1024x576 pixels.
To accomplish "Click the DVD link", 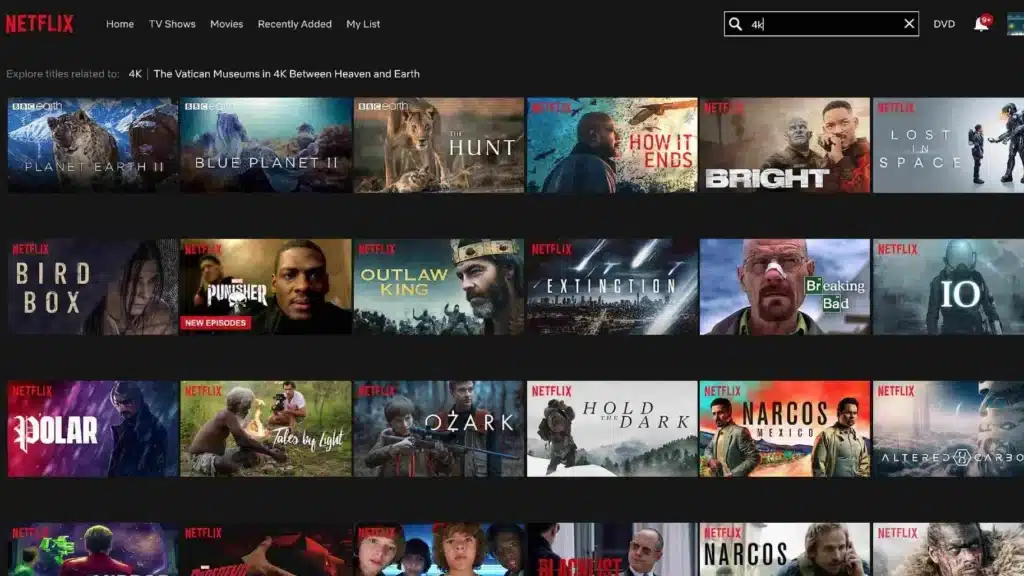I will tap(944, 24).
